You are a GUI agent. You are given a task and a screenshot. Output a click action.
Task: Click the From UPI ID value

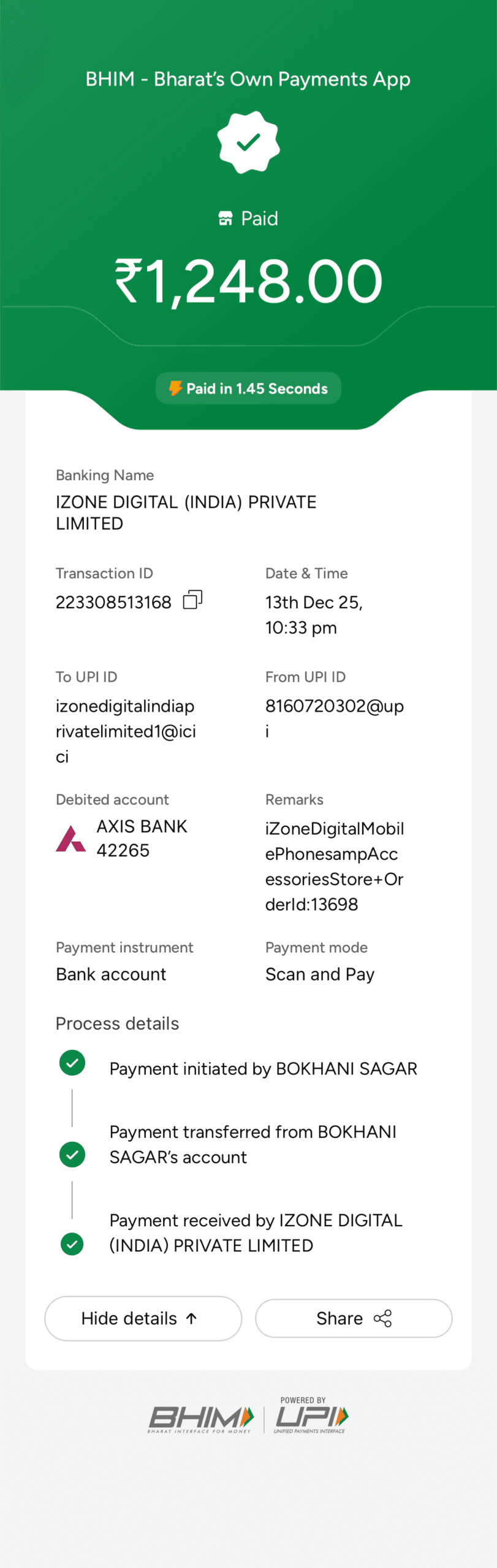coord(334,706)
